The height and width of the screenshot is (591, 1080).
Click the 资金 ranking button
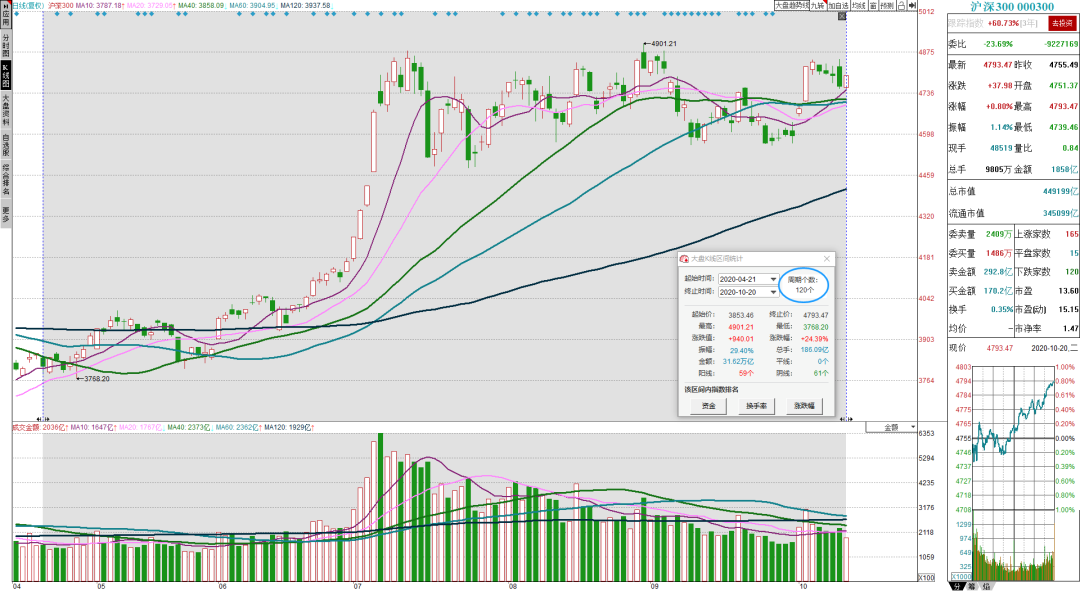(708, 406)
